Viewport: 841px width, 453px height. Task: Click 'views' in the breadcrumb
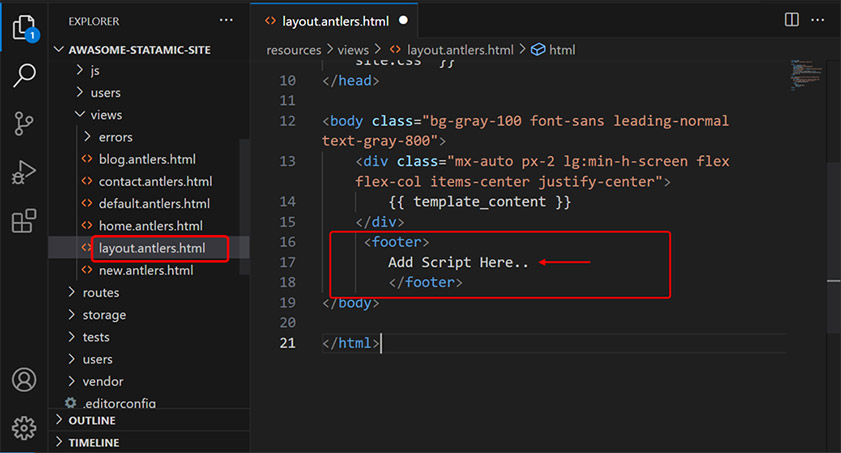(353, 50)
